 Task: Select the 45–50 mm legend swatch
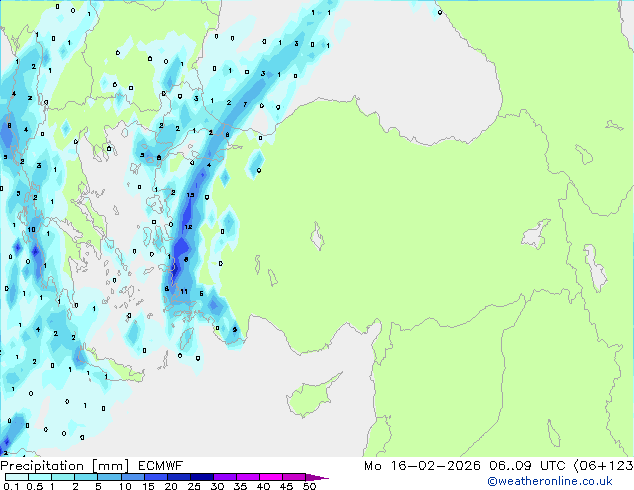[294, 477]
